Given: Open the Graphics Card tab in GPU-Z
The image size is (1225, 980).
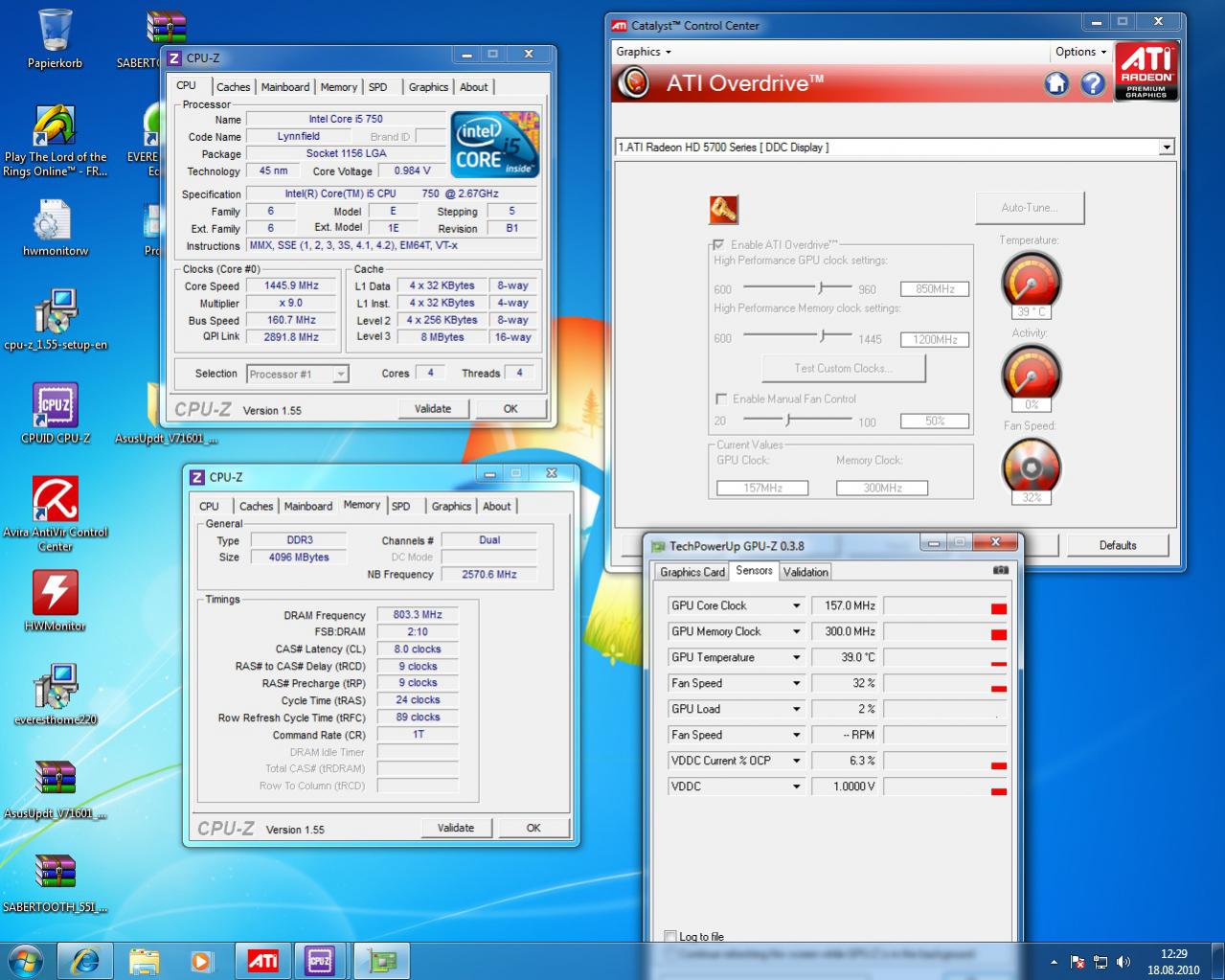Looking at the screenshot, I should point(692,572).
